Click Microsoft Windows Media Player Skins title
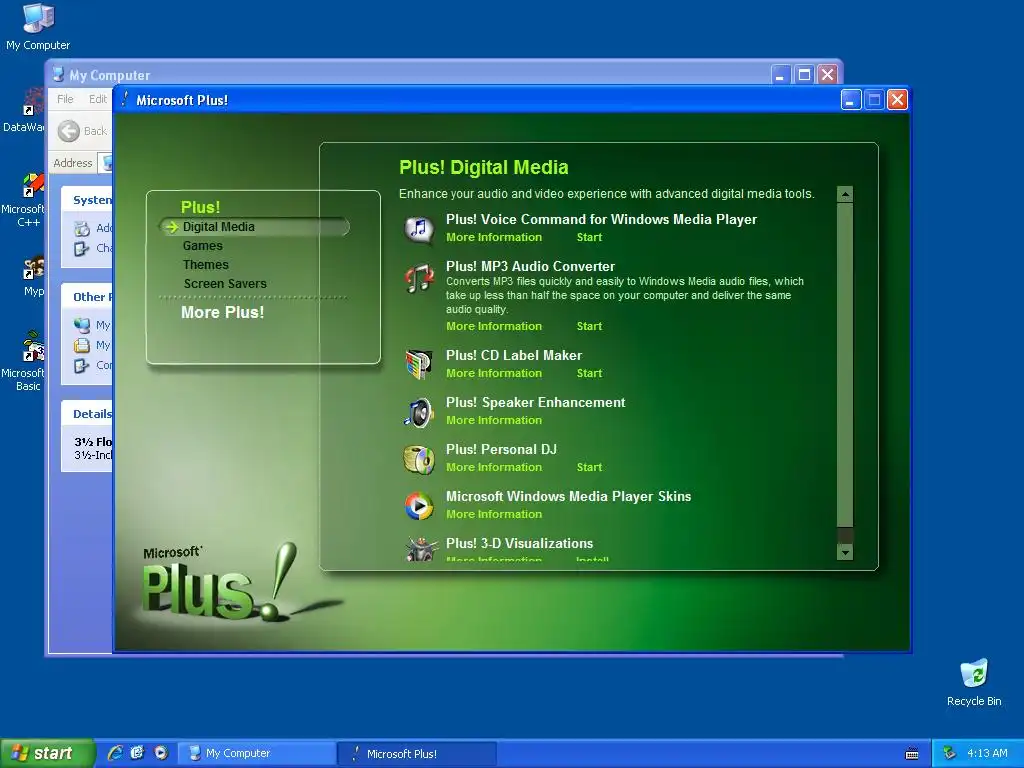Image resolution: width=1024 pixels, height=768 pixels. point(568,496)
